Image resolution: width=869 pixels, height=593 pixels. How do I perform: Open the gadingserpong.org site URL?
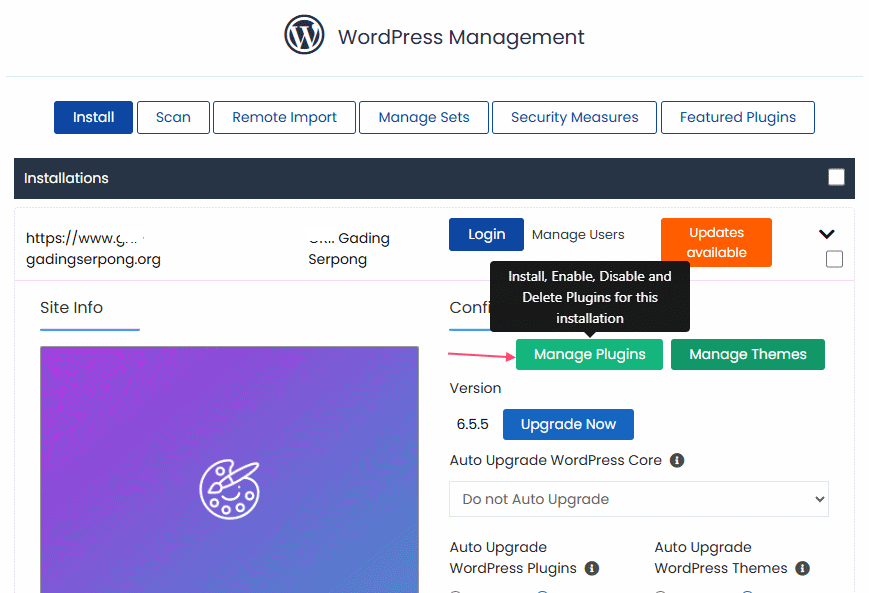93,248
